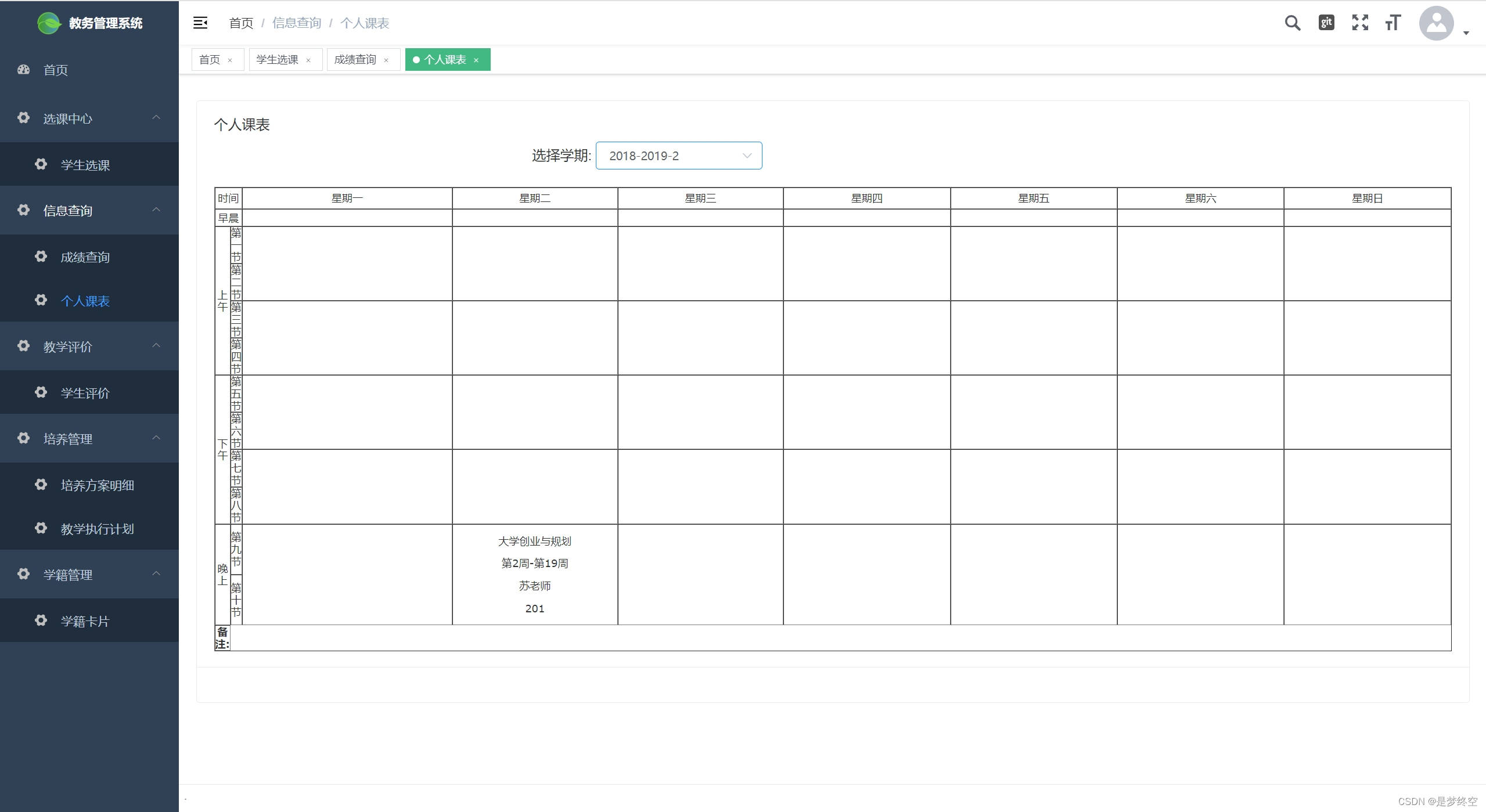Click the semester dropdown arrow
This screenshot has height=812, width=1486.
click(747, 156)
